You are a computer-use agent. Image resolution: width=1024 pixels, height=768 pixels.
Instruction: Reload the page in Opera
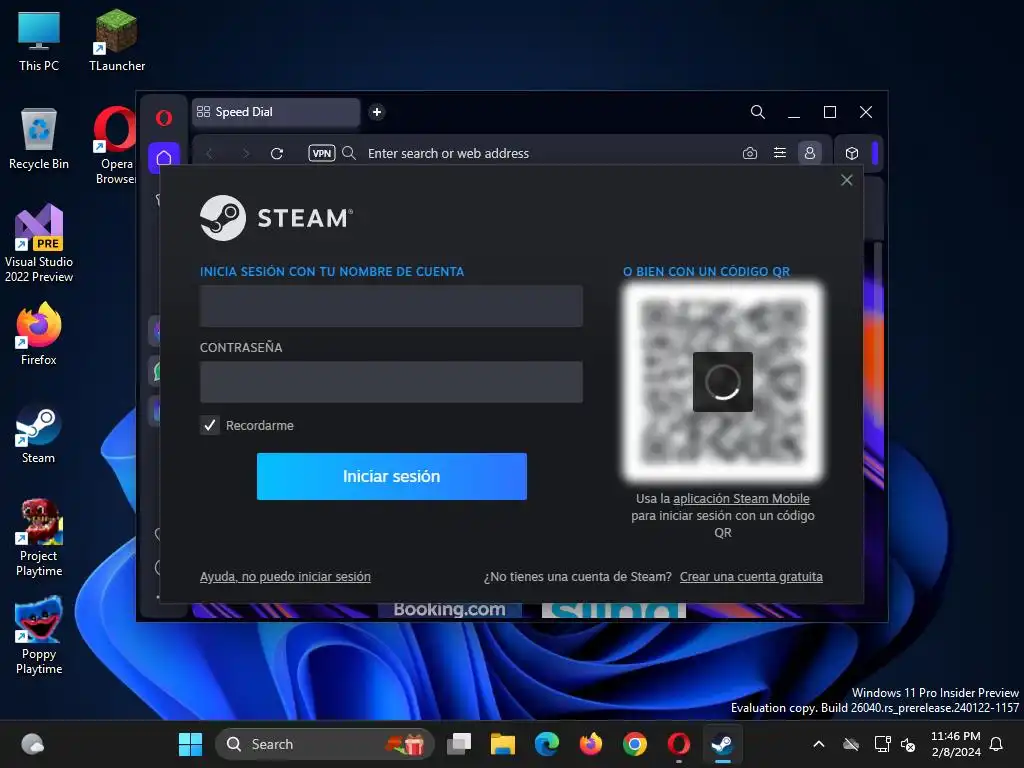pos(277,153)
